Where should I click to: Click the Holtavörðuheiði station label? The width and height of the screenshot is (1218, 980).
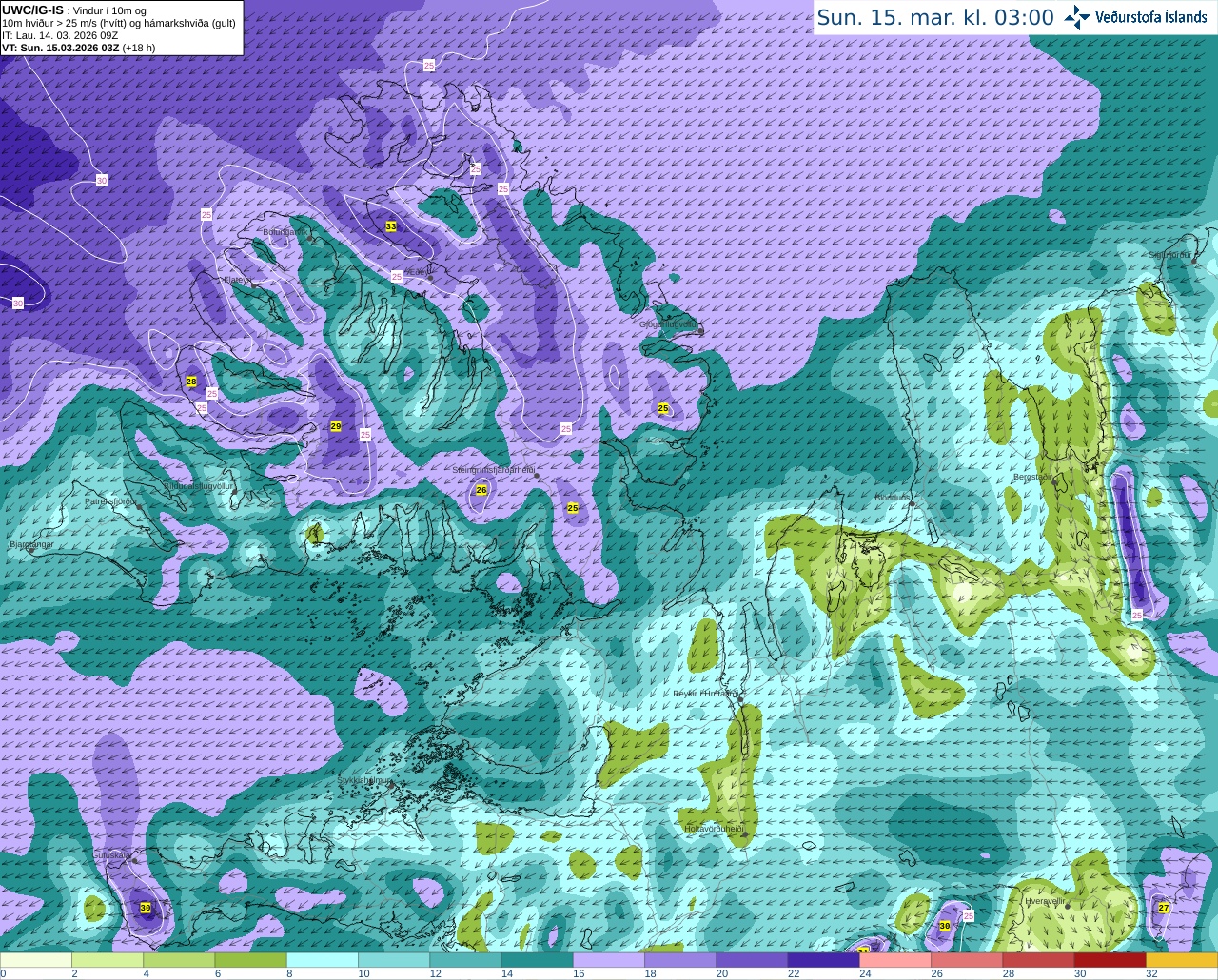pyautogui.click(x=714, y=829)
